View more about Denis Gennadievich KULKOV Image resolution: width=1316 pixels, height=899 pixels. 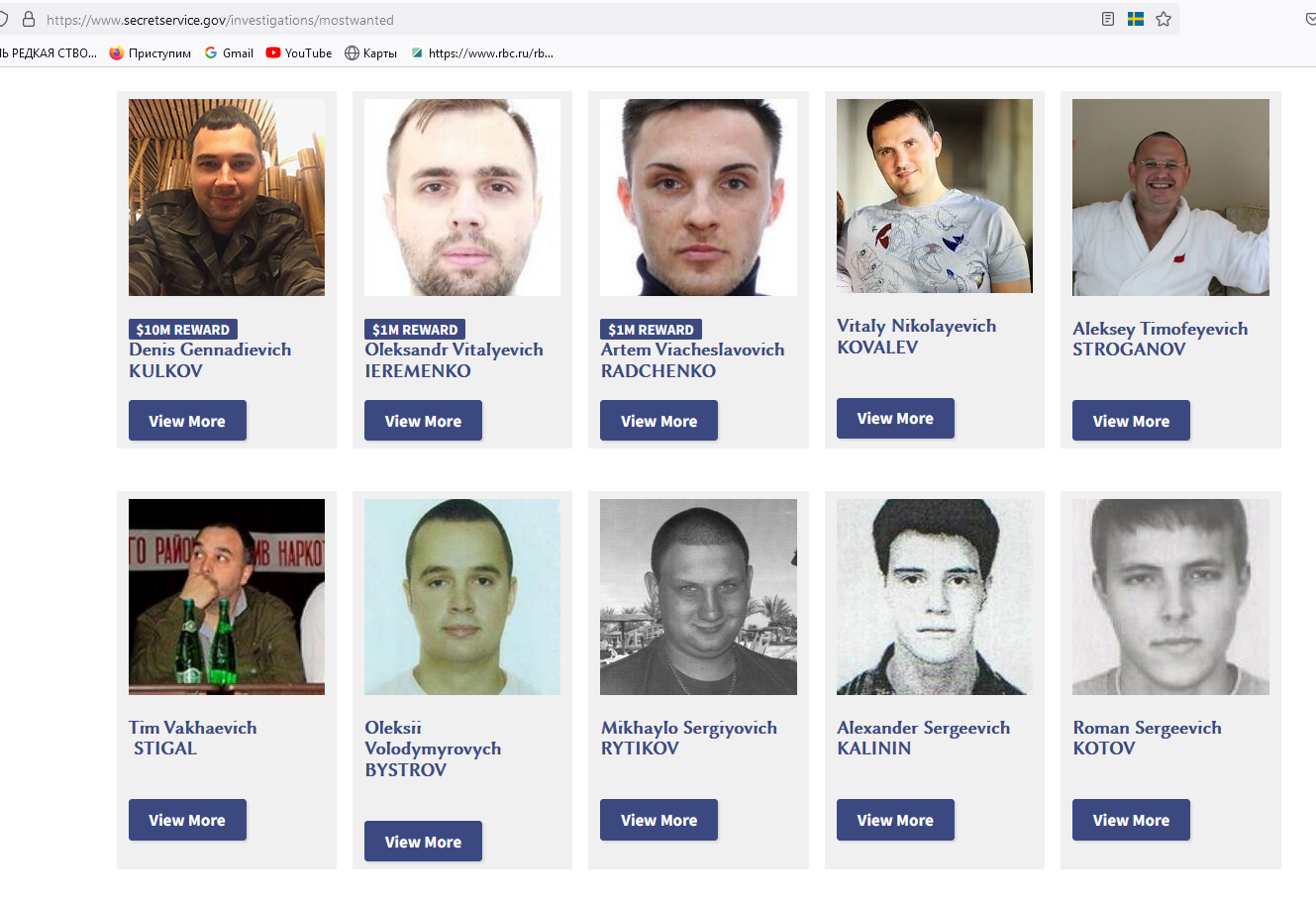click(187, 421)
